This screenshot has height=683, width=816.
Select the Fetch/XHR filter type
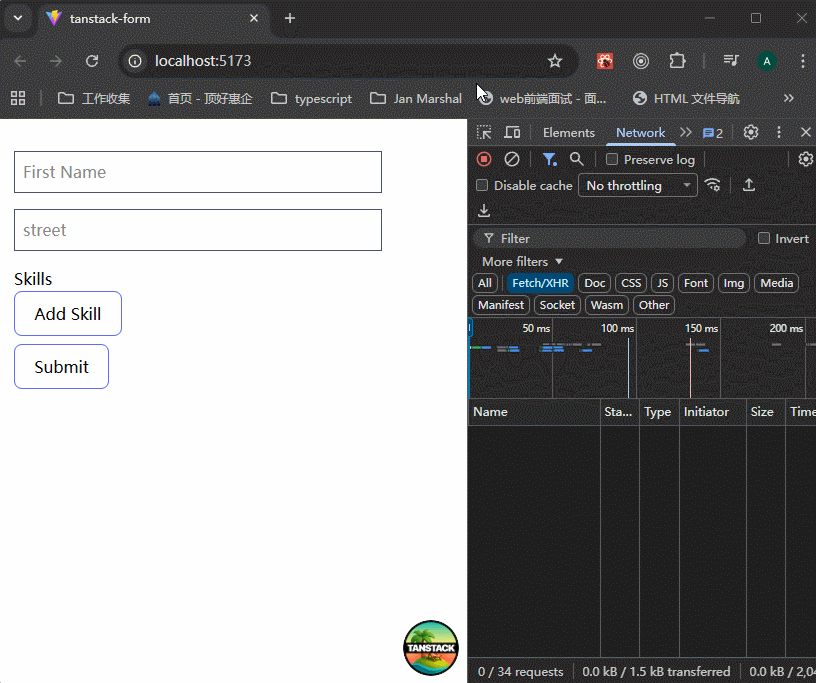point(540,283)
